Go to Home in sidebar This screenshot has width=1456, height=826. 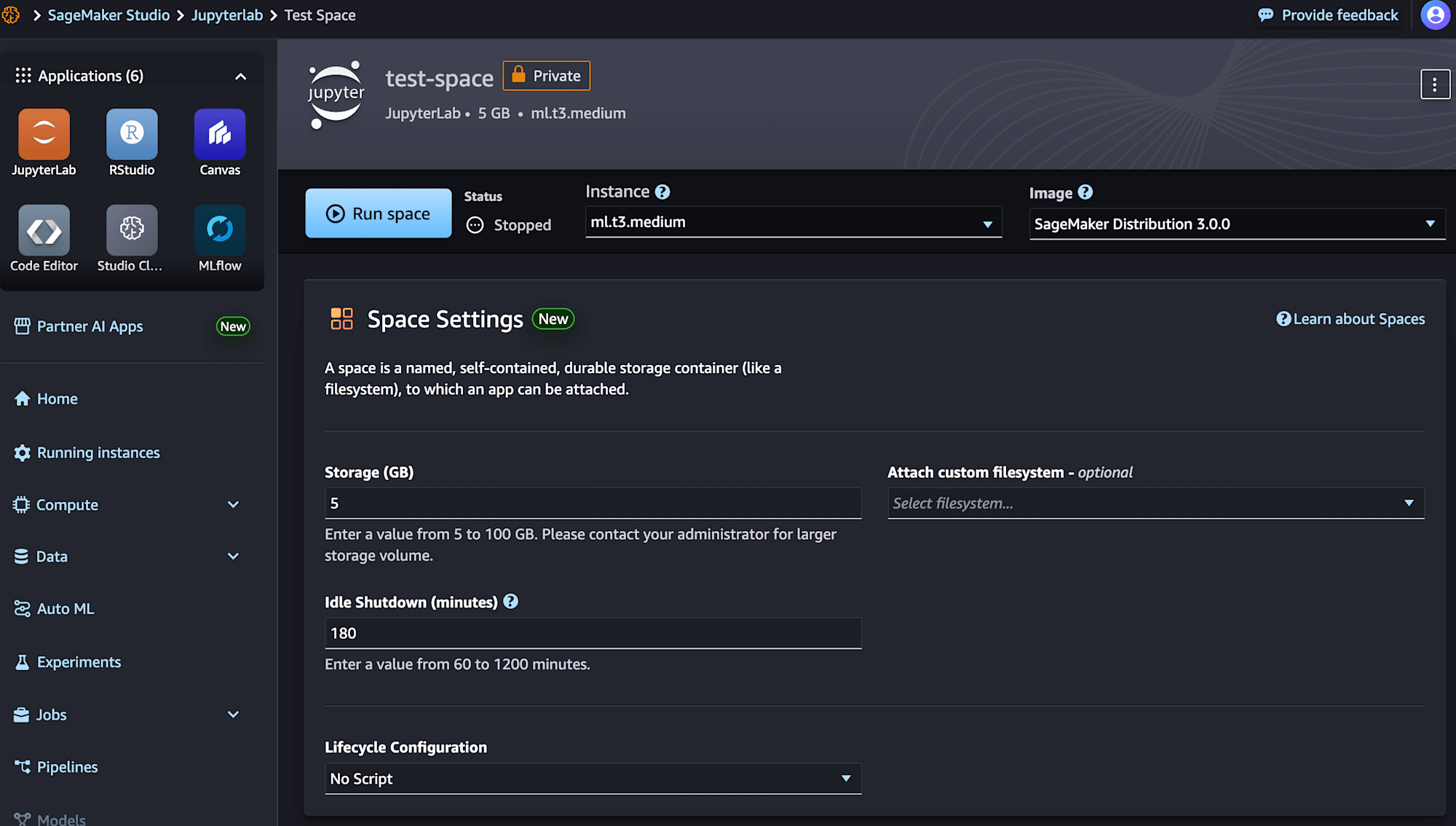point(57,398)
